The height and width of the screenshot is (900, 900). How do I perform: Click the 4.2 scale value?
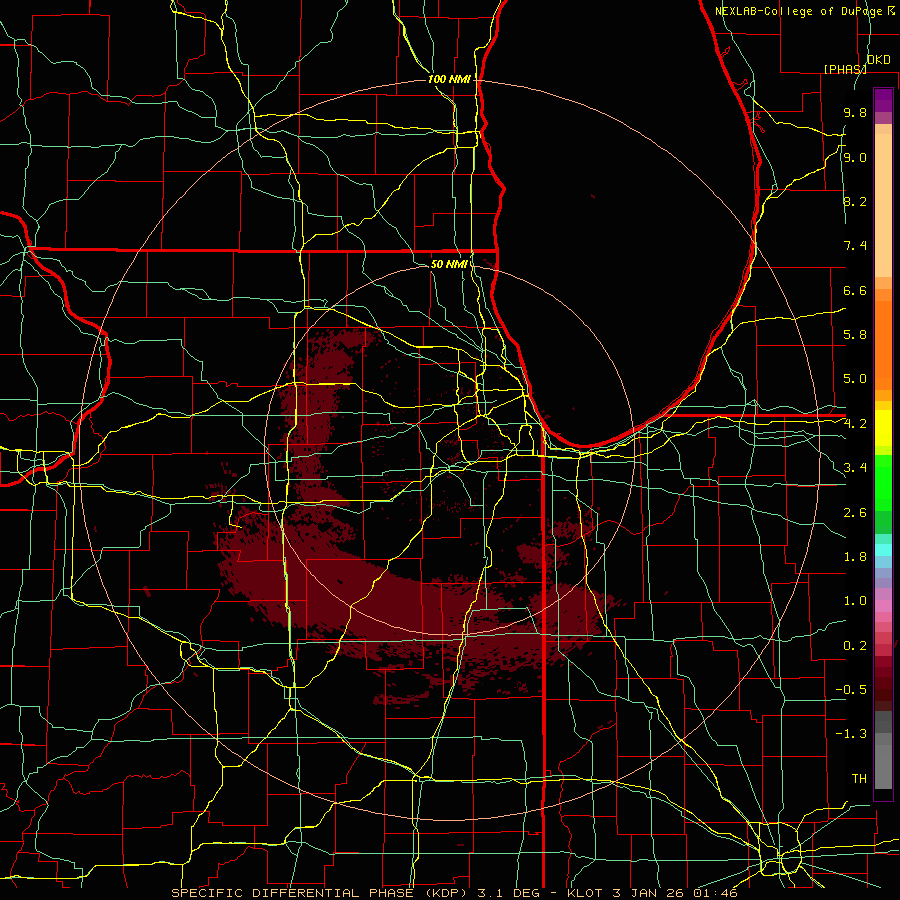855,424
